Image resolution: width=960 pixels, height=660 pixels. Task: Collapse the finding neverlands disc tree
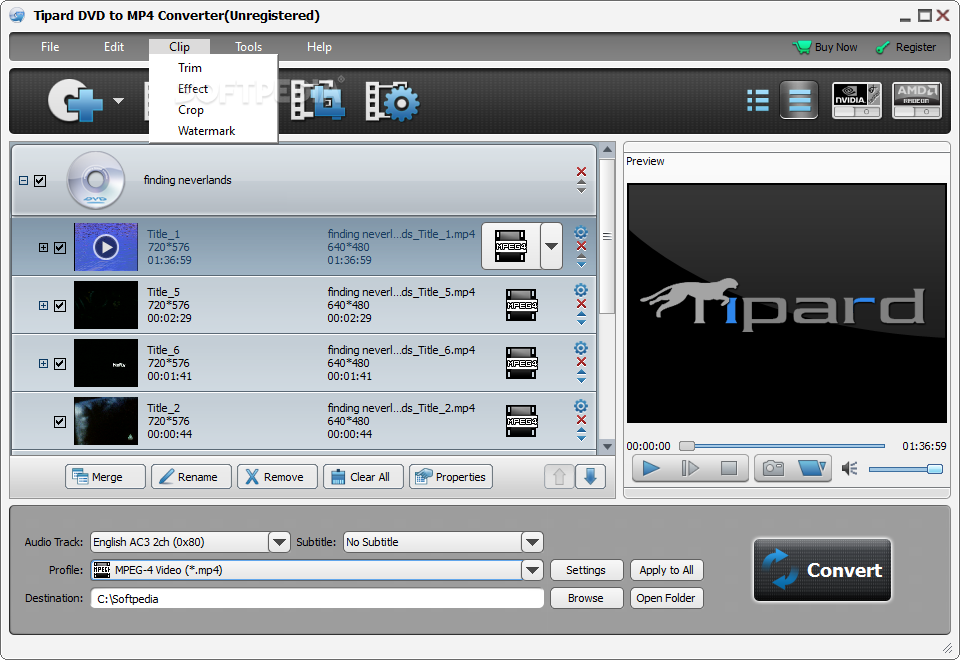(23, 181)
